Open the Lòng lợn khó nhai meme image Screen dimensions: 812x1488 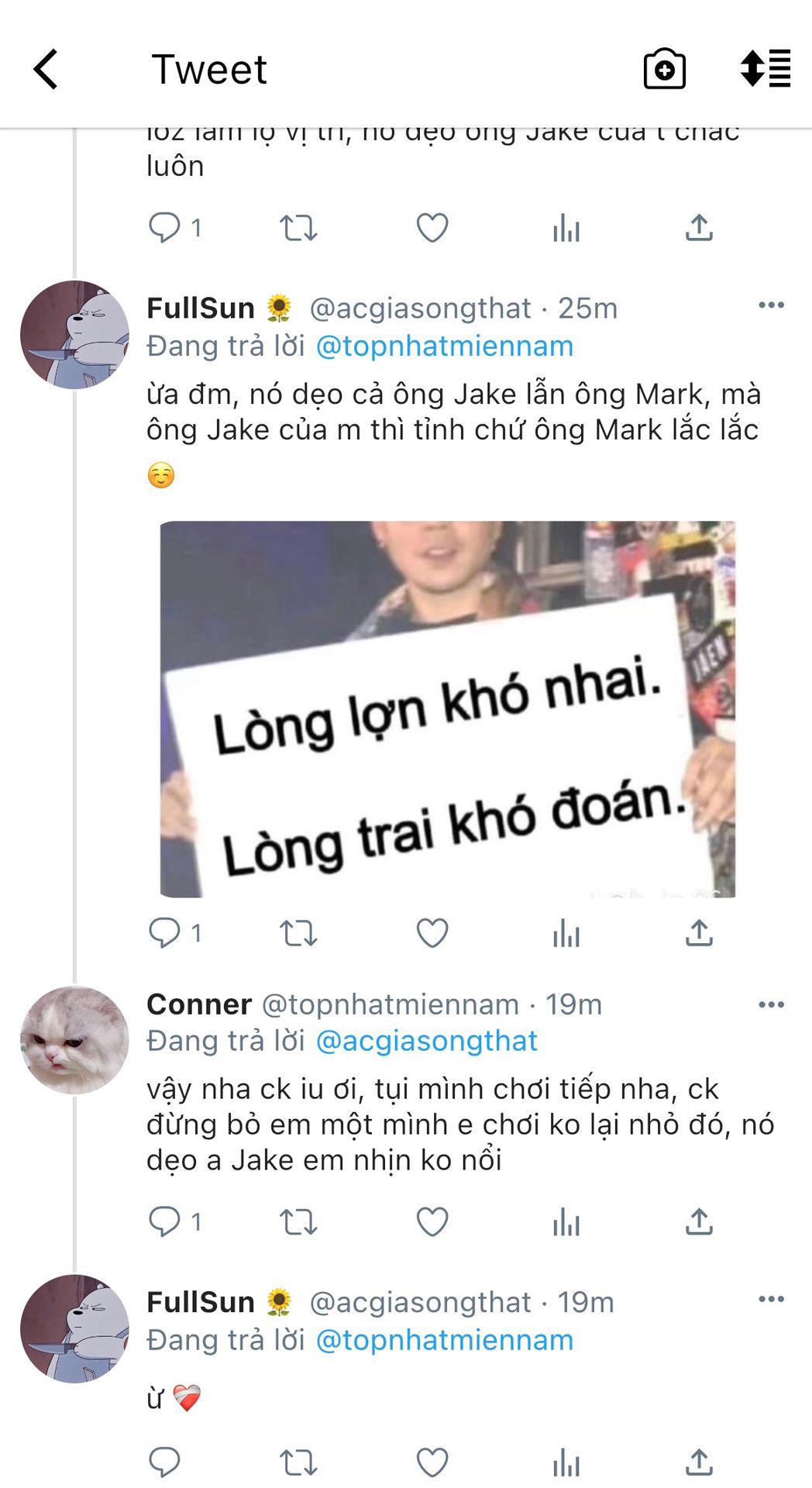(x=448, y=709)
